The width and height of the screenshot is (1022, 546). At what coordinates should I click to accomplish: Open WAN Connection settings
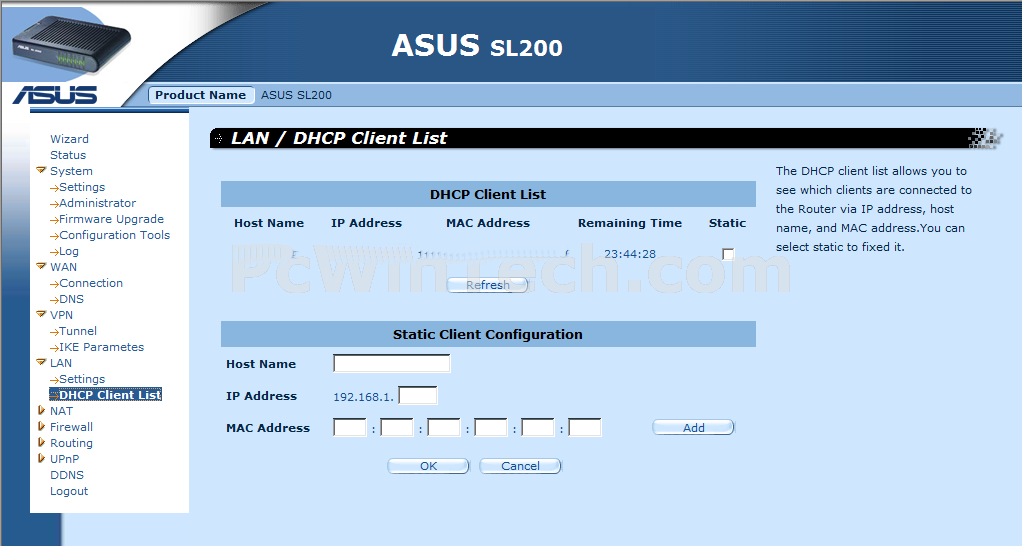click(x=91, y=283)
